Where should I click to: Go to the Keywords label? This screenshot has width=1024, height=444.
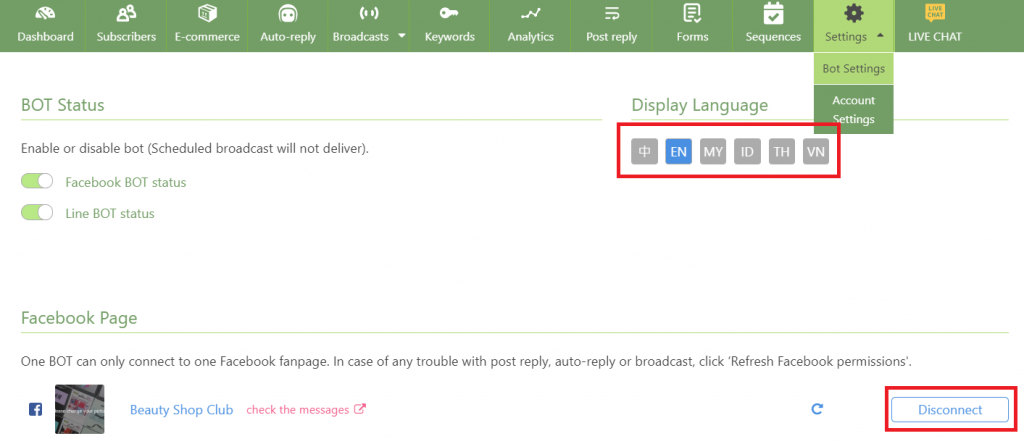point(449,37)
